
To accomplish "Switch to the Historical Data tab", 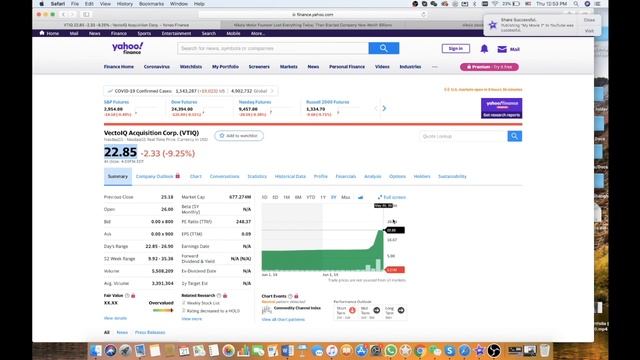I will (290, 176).
